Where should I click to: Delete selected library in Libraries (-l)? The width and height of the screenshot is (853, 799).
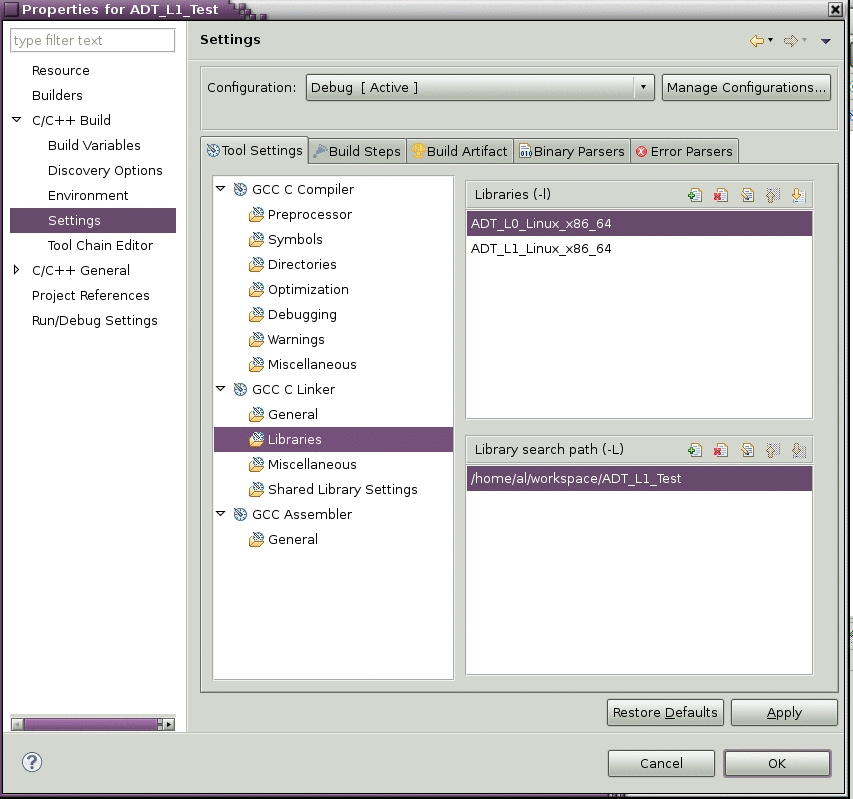721,195
